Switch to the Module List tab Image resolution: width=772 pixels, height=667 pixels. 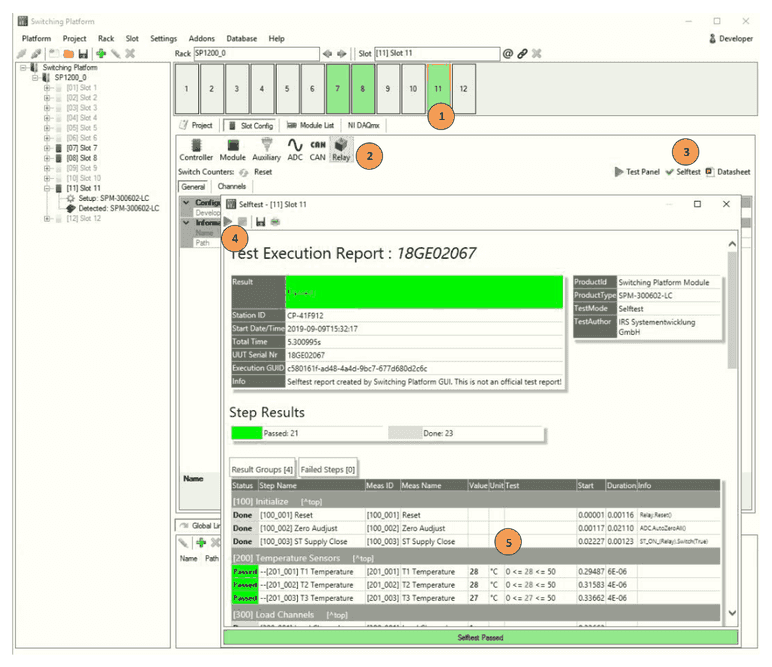(311, 126)
